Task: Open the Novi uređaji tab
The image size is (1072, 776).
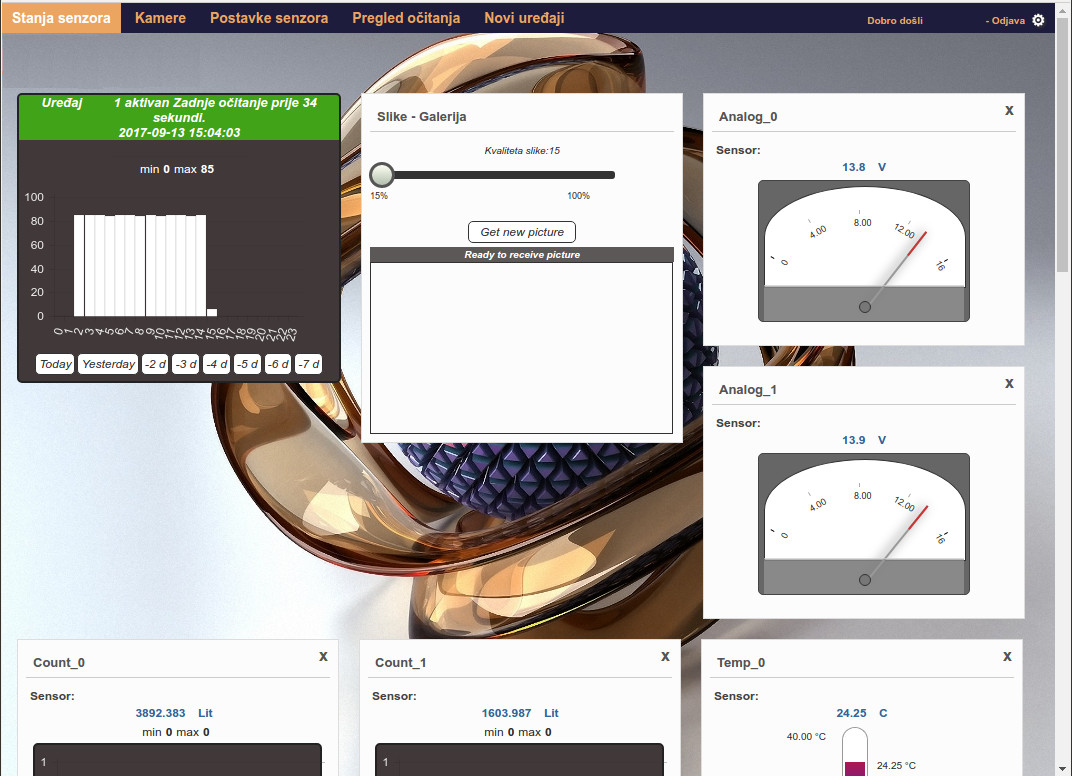Action: [x=524, y=18]
